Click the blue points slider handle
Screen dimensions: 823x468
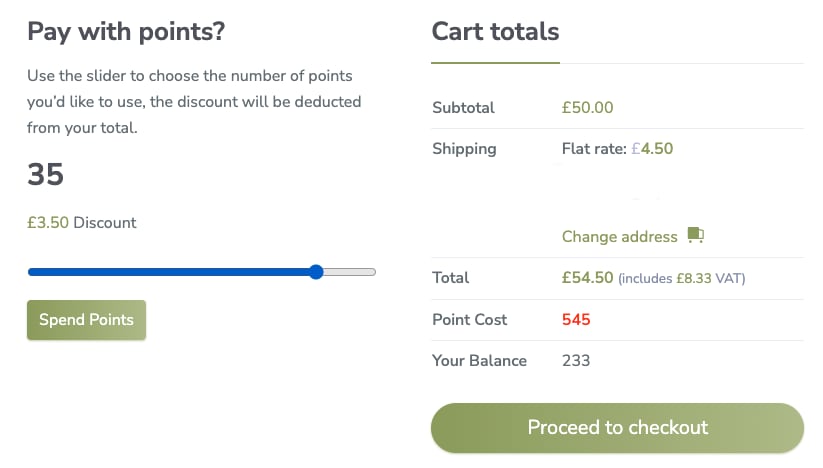point(316,272)
